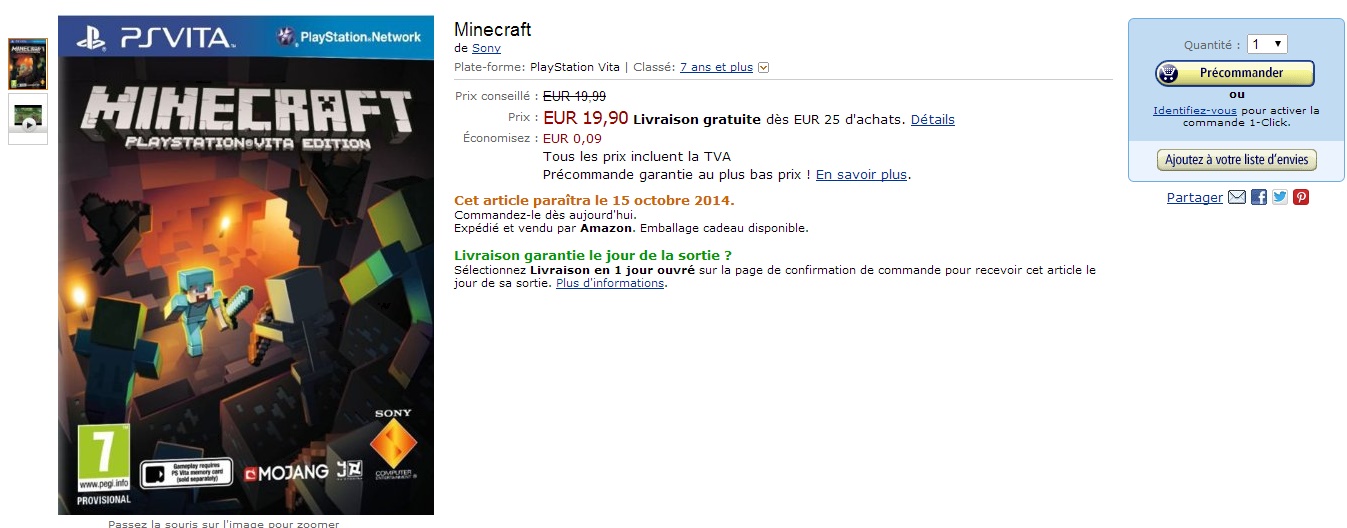Viewport: 1347px width, 528px height.
Task: Click the large Minecraft box art image
Action: [x=246, y=265]
